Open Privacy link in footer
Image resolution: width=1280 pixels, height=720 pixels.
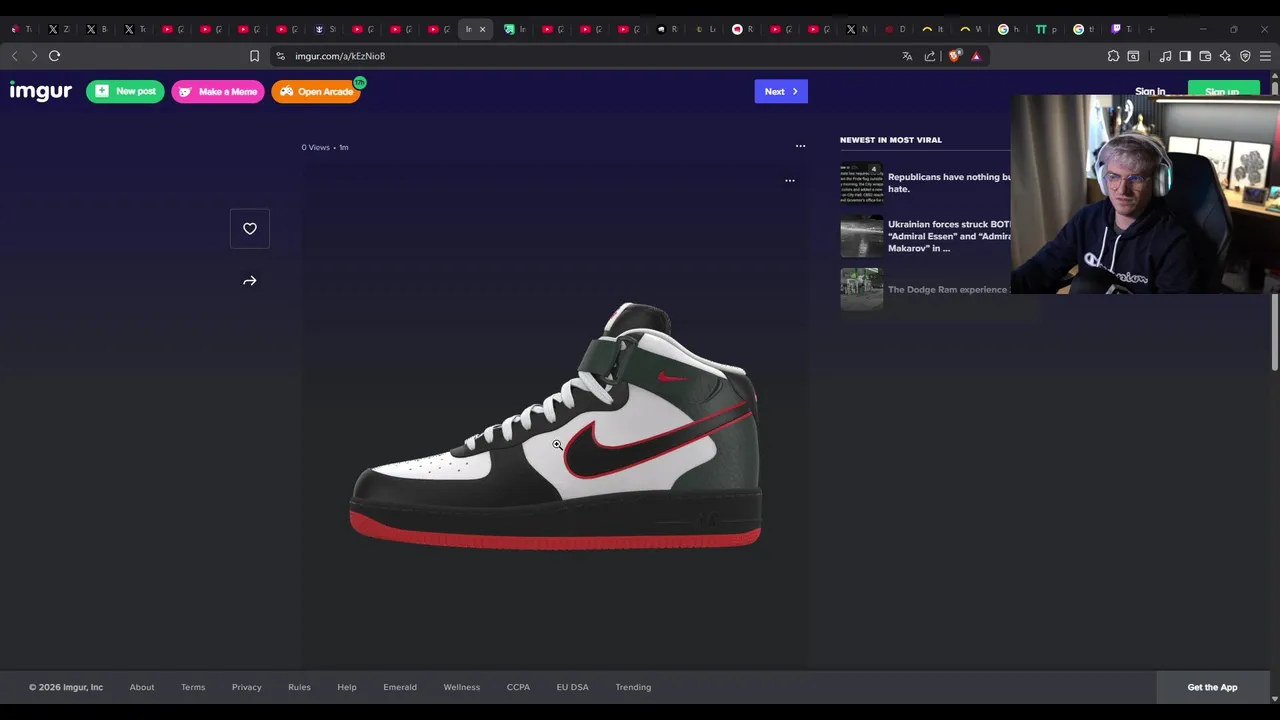click(247, 687)
